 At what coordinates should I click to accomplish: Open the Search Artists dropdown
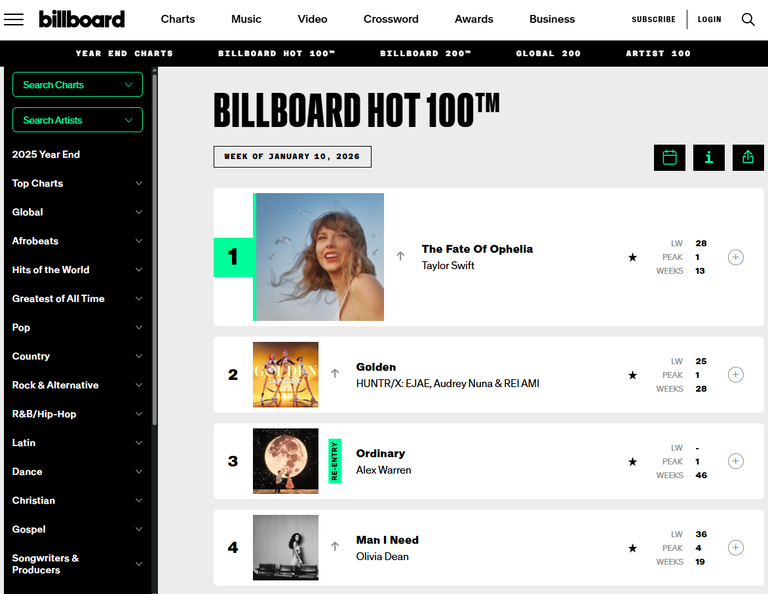pos(77,120)
